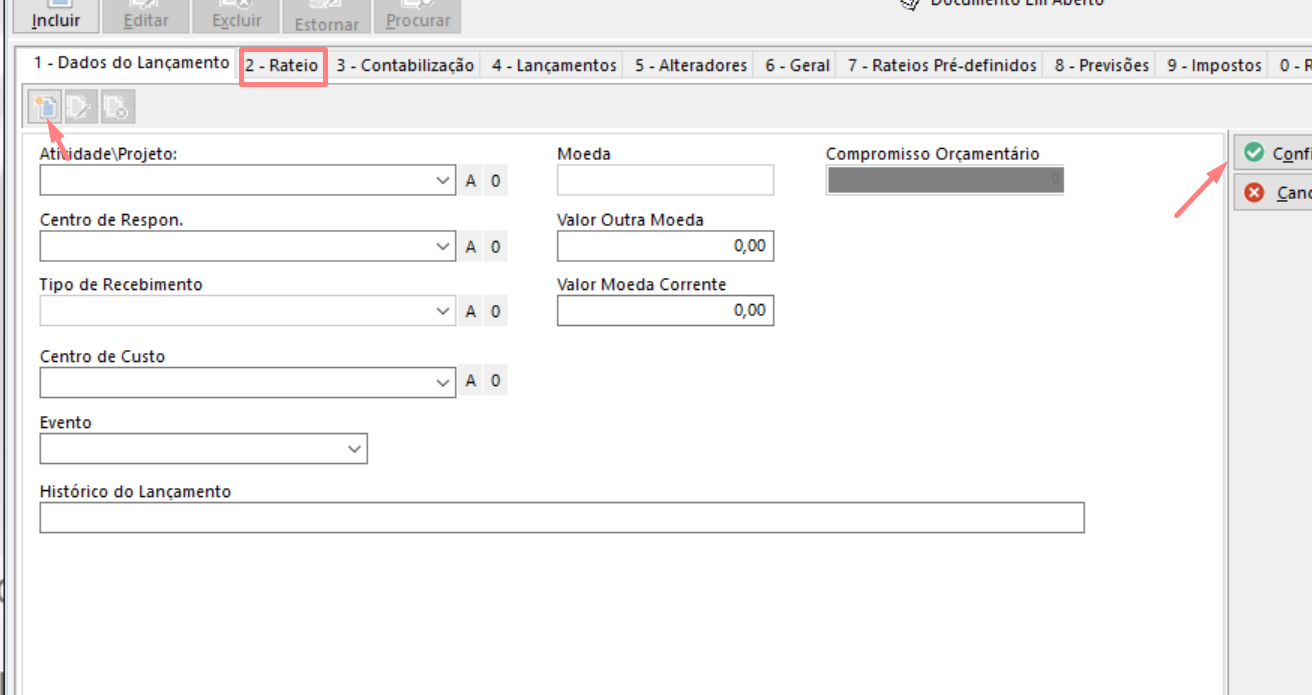
Task: Click the 0 button beside Atividade\Projeto
Action: (x=495, y=181)
